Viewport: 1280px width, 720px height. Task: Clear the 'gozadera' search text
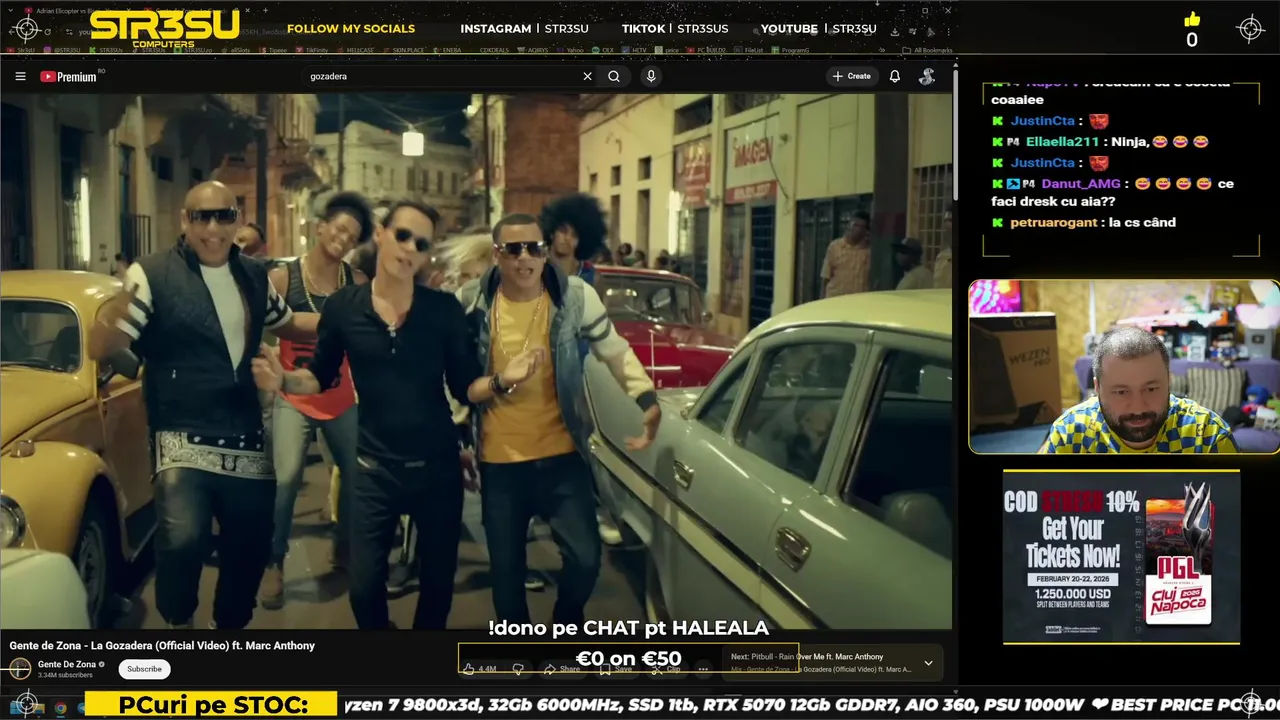point(587,76)
